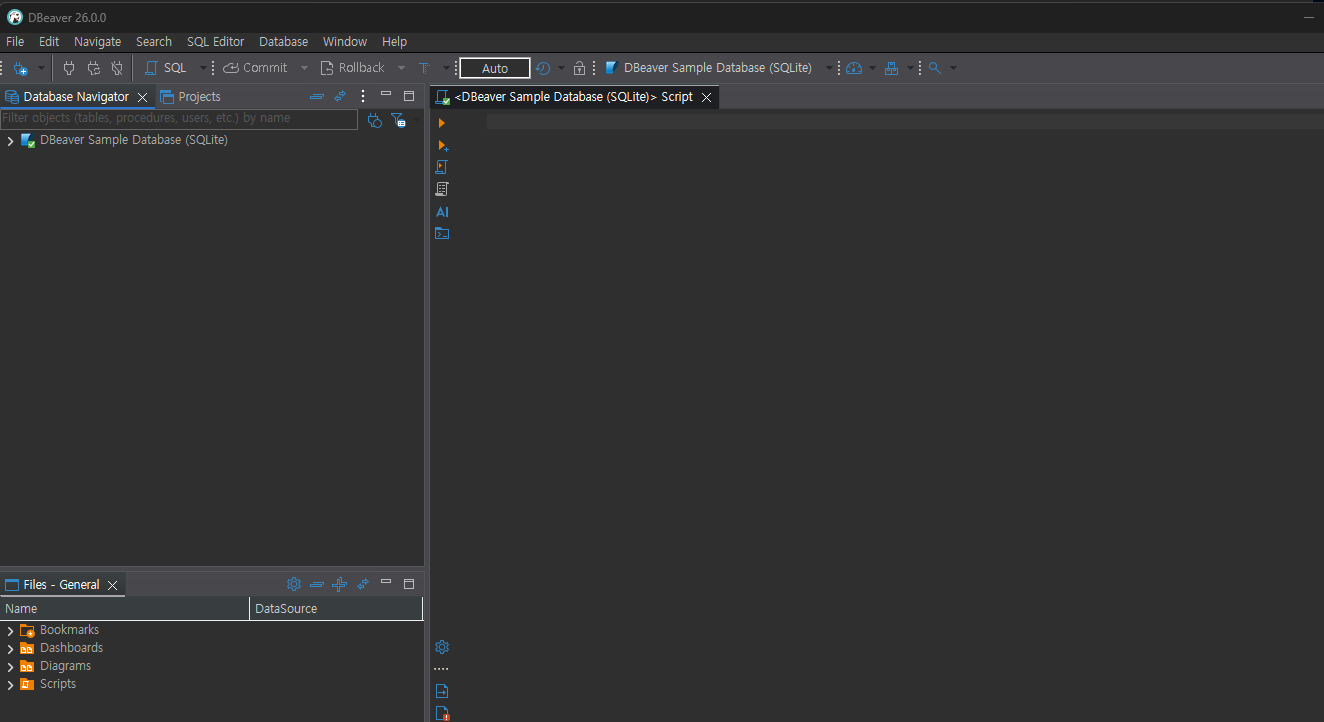Execute SQL query with the orange arrow

[442, 123]
